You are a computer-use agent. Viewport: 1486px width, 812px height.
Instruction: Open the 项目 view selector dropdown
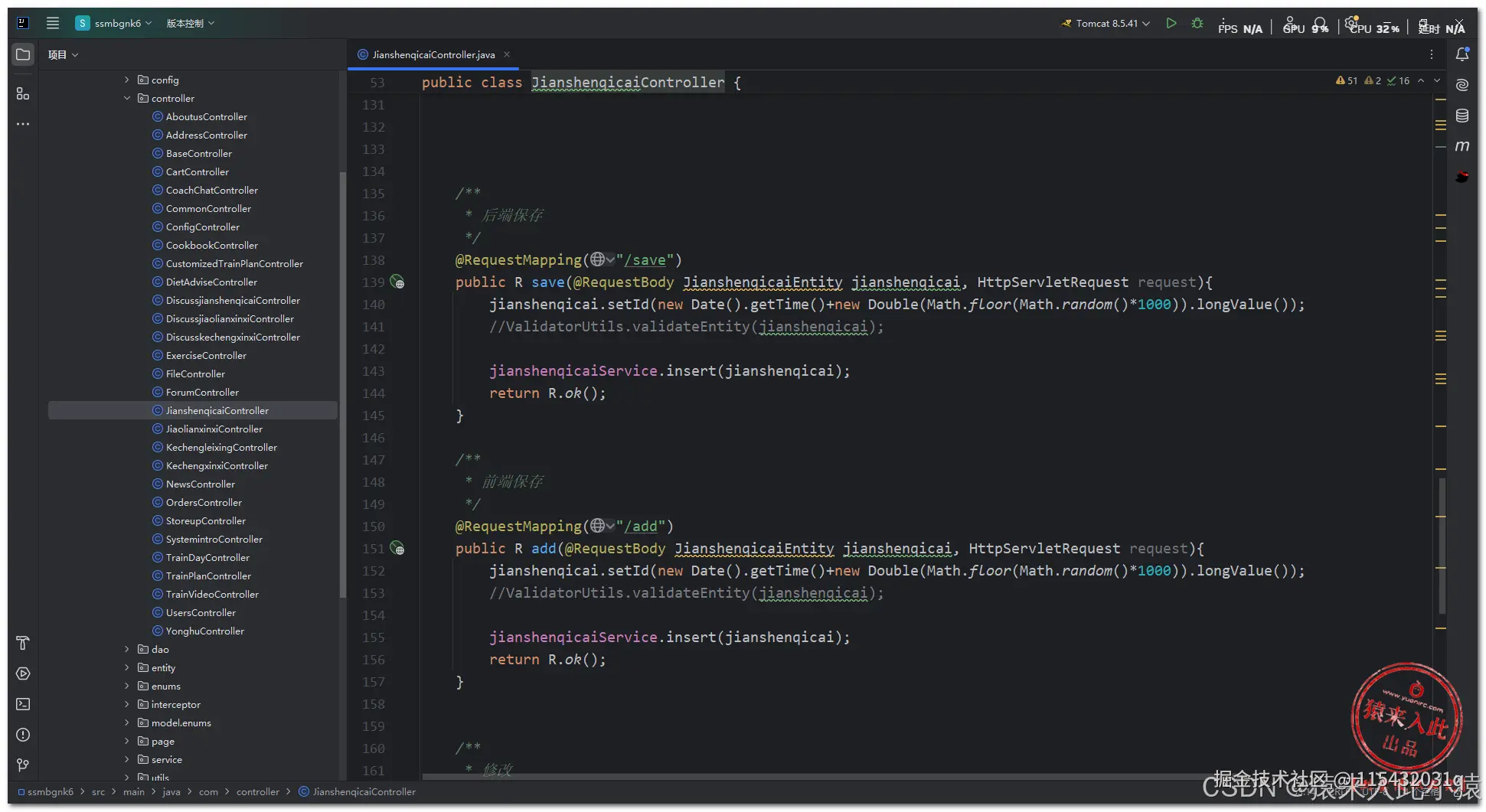coord(63,54)
